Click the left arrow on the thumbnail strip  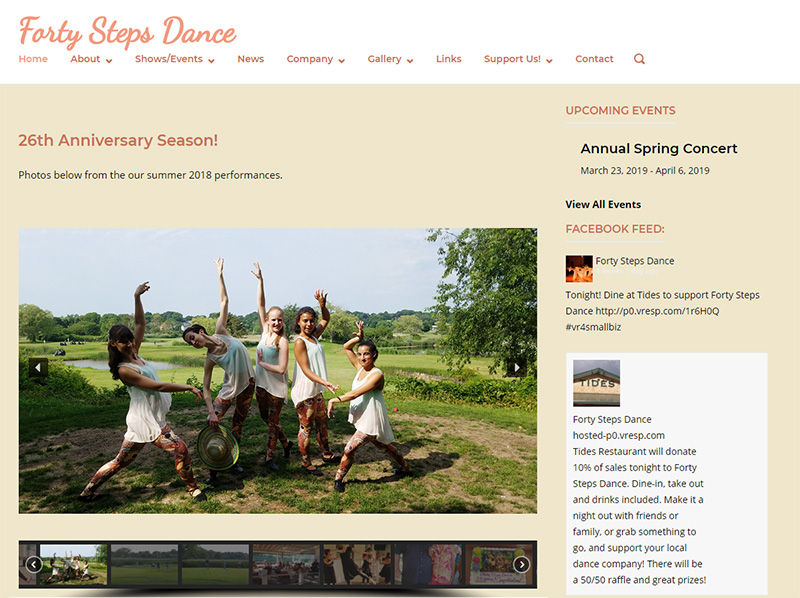click(x=33, y=564)
